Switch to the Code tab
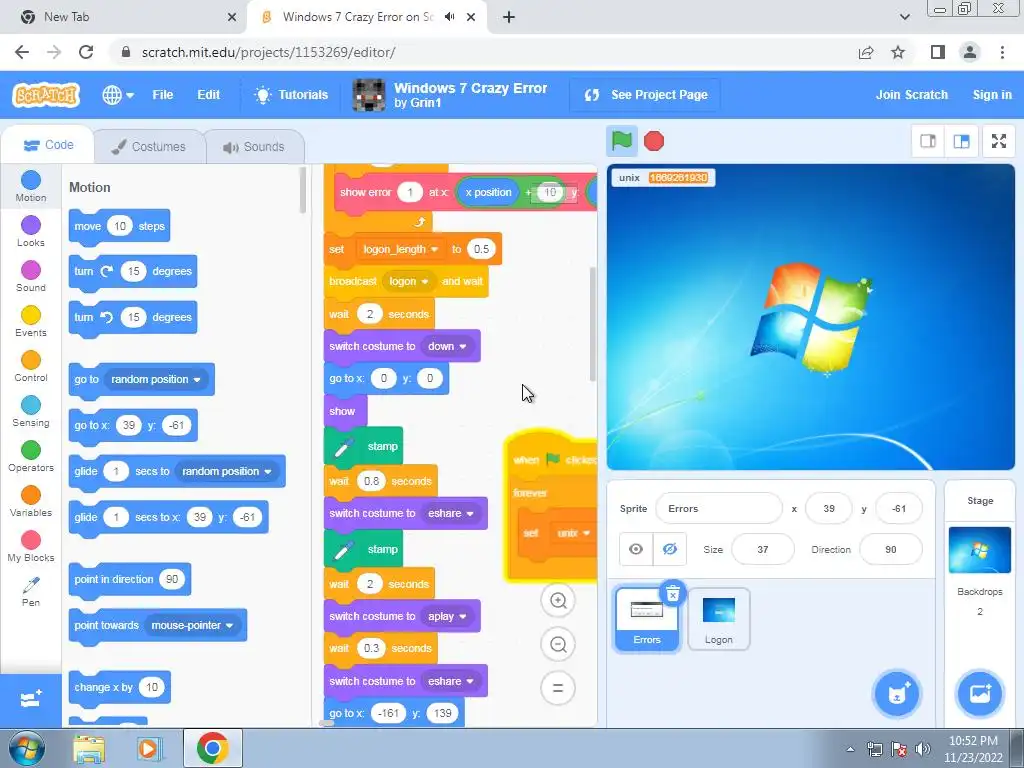Viewport: 1024px width, 768px height. (48, 145)
